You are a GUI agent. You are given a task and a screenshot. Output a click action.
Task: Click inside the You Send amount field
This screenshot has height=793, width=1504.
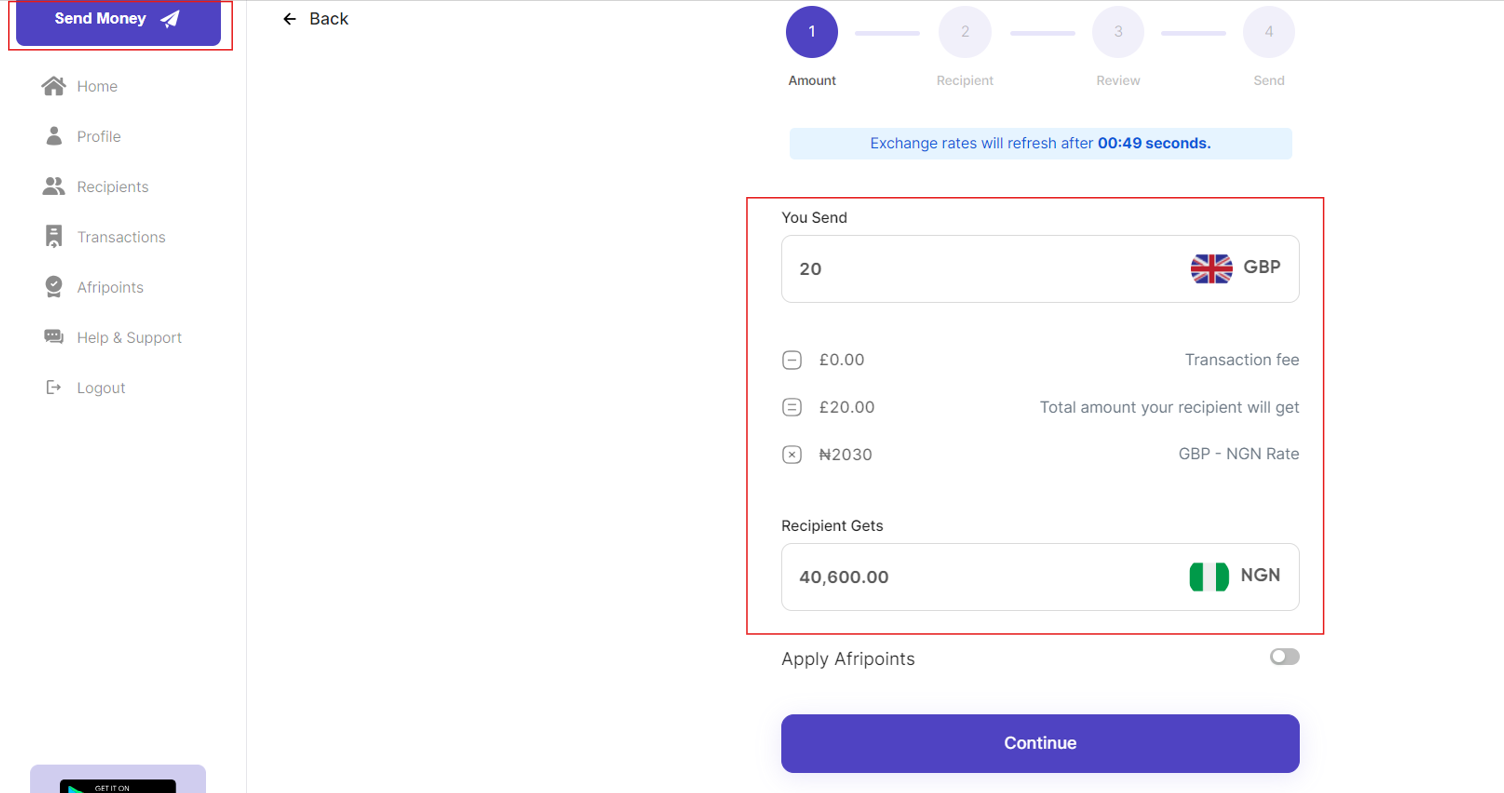click(950, 268)
